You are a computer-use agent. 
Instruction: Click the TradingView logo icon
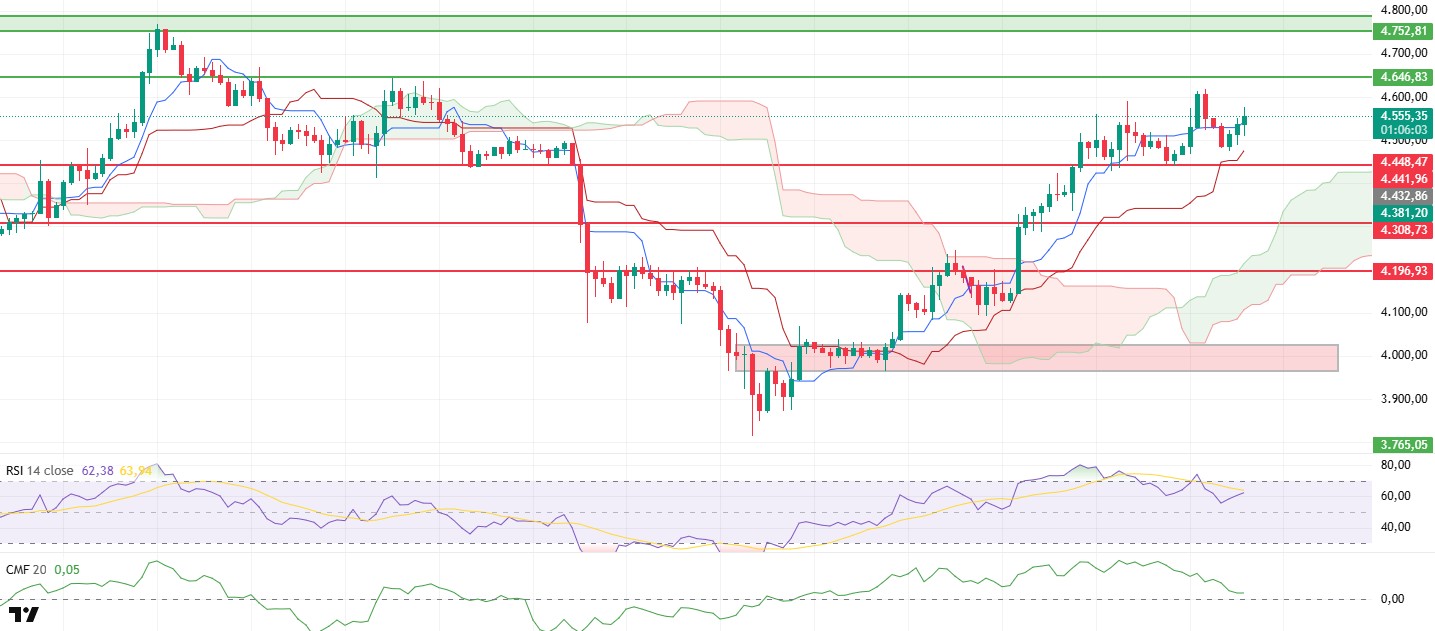23,613
